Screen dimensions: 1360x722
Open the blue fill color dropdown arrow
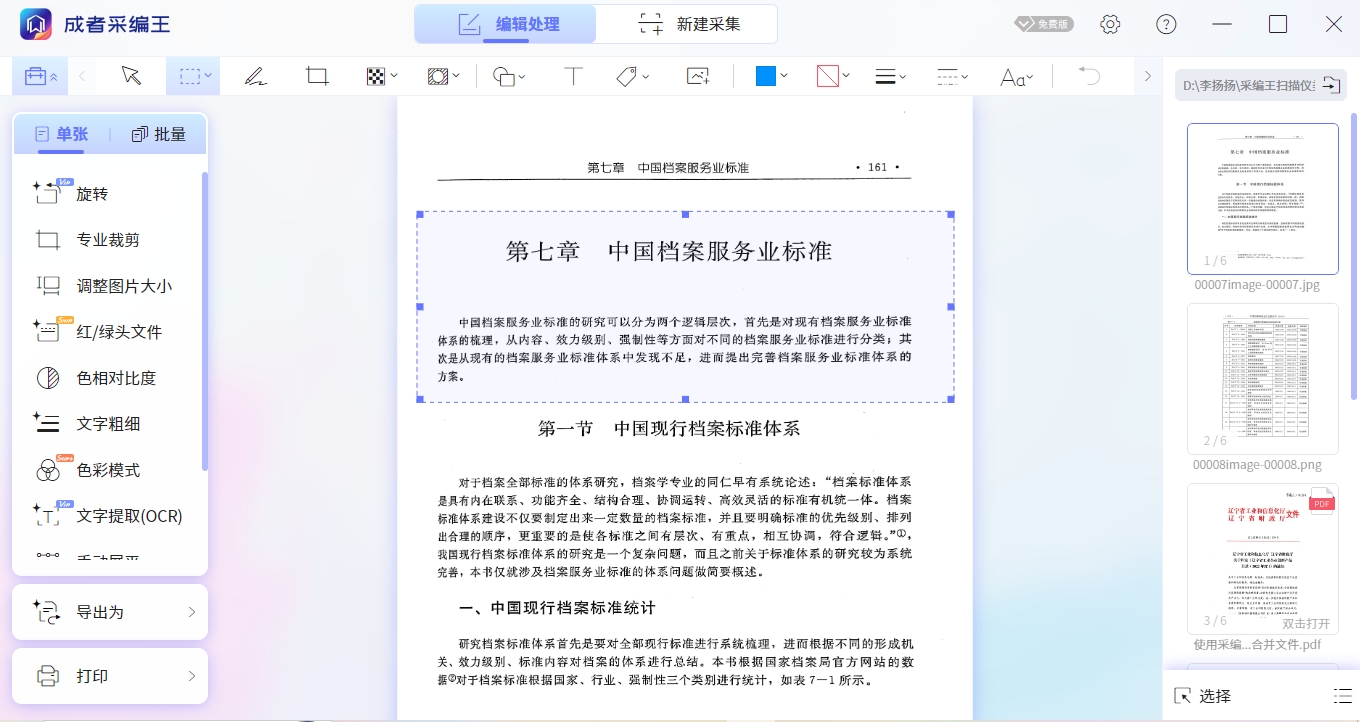784,76
